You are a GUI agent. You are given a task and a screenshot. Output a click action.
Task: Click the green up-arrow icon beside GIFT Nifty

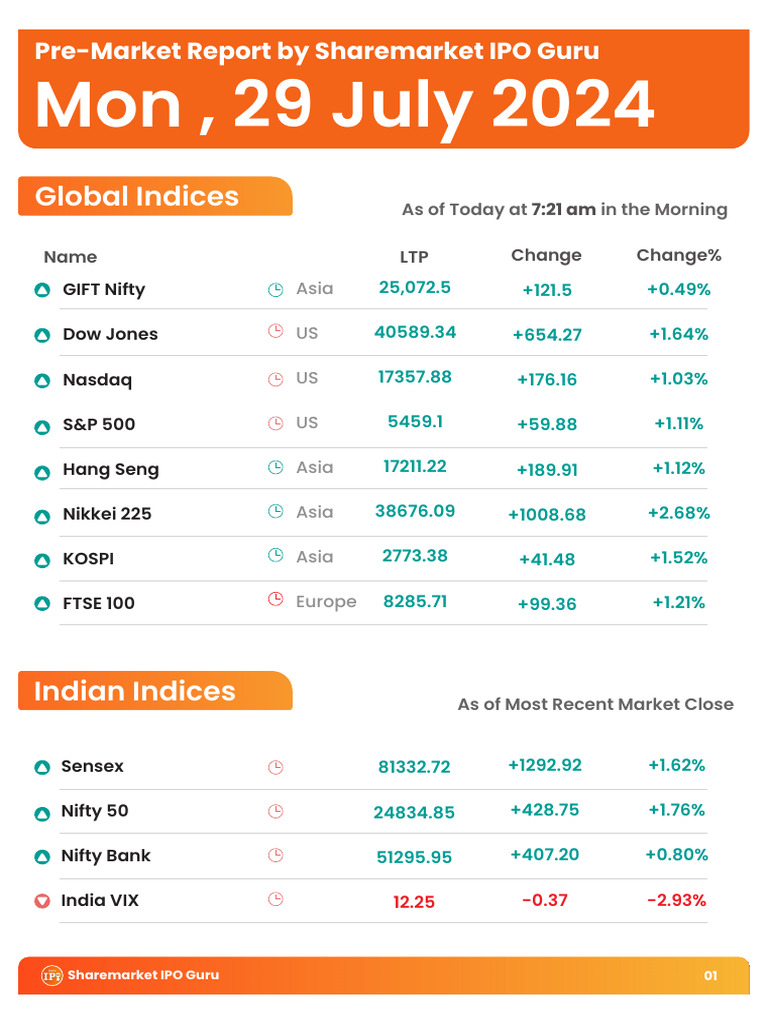pyautogui.click(x=42, y=290)
